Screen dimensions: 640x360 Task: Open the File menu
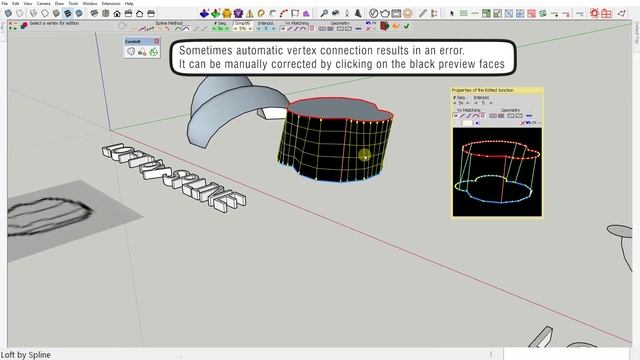coord(4,3)
